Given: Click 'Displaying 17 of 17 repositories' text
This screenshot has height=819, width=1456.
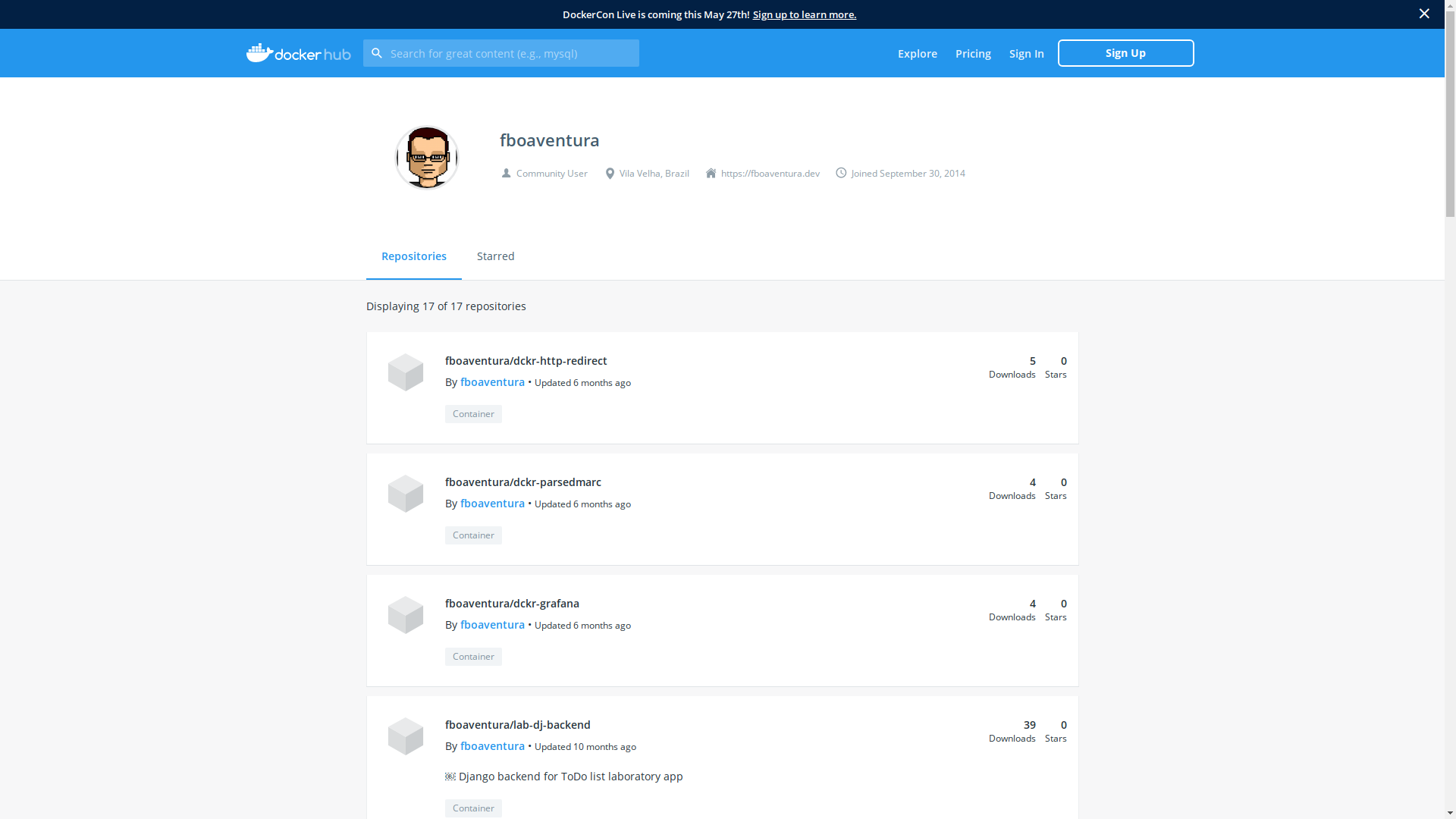Looking at the screenshot, I should coord(446,306).
